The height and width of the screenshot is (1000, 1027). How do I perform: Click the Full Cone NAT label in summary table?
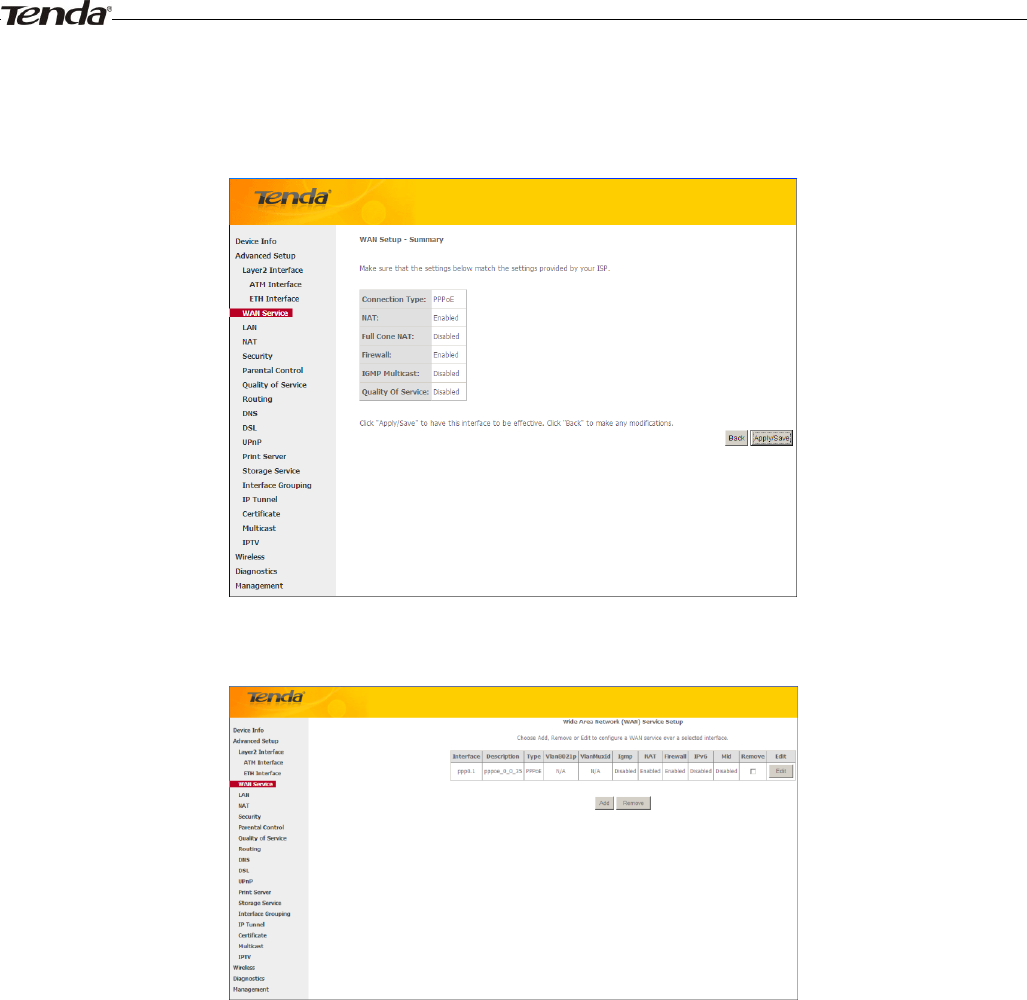(388, 337)
